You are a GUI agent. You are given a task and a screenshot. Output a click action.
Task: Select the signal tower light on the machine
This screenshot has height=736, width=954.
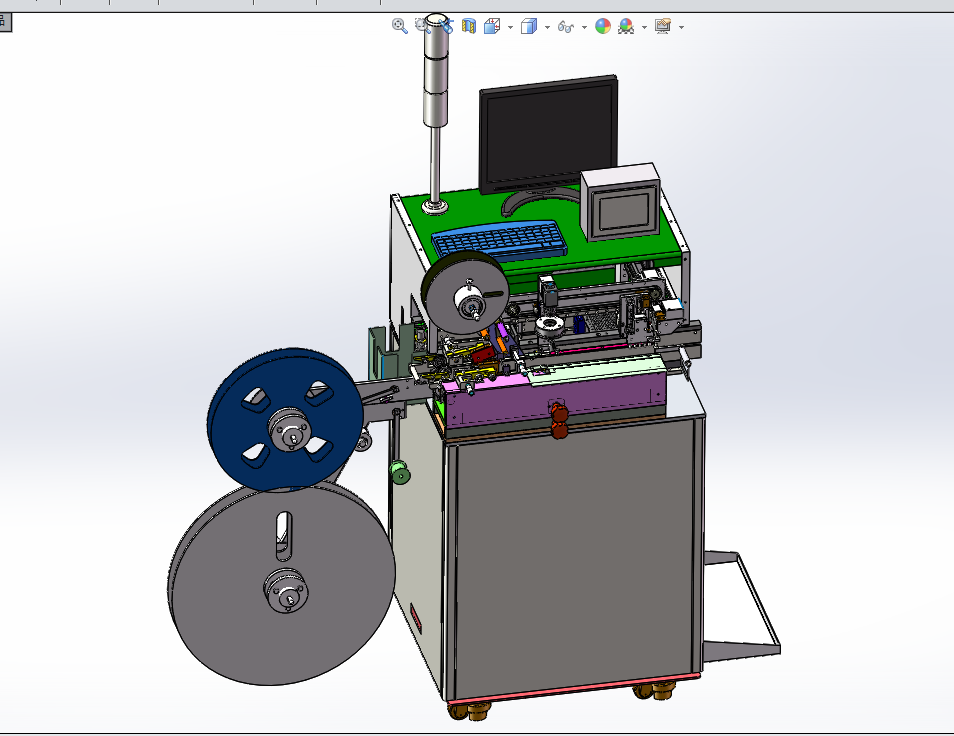click(x=435, y=73)
